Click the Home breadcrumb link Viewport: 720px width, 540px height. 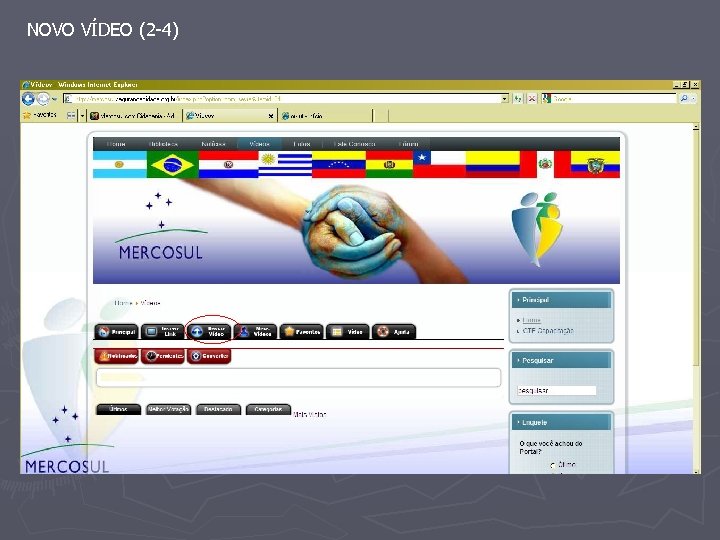123,303
